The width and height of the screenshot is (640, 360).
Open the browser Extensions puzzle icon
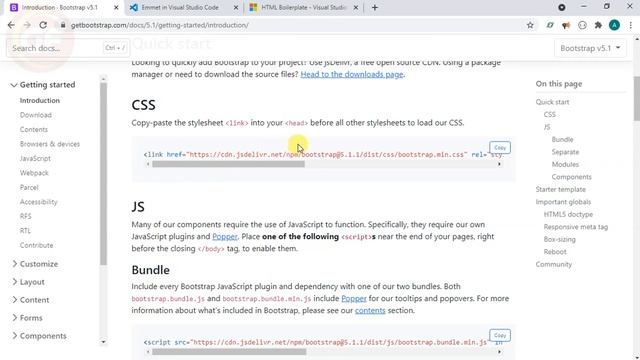pyautogui.click(x=598, y=25)
